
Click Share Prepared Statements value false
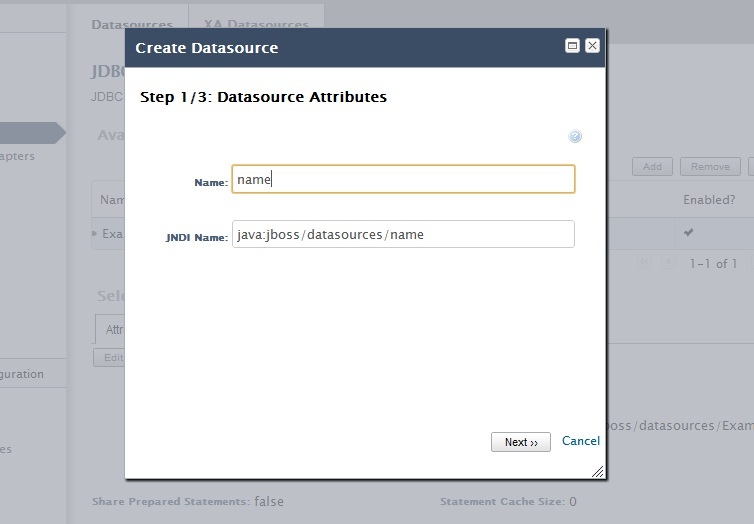(269, 501)
